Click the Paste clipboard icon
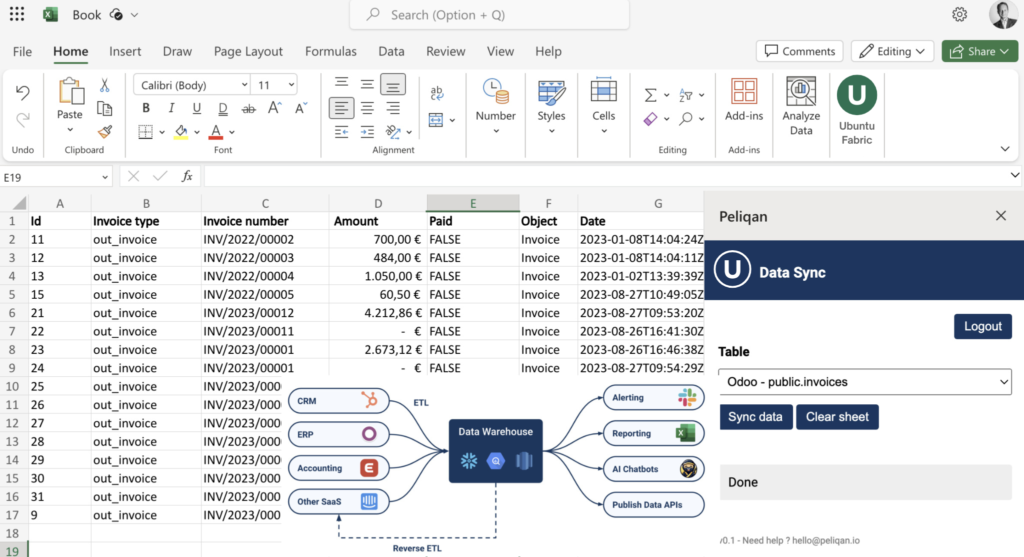 tap(70, 91)
